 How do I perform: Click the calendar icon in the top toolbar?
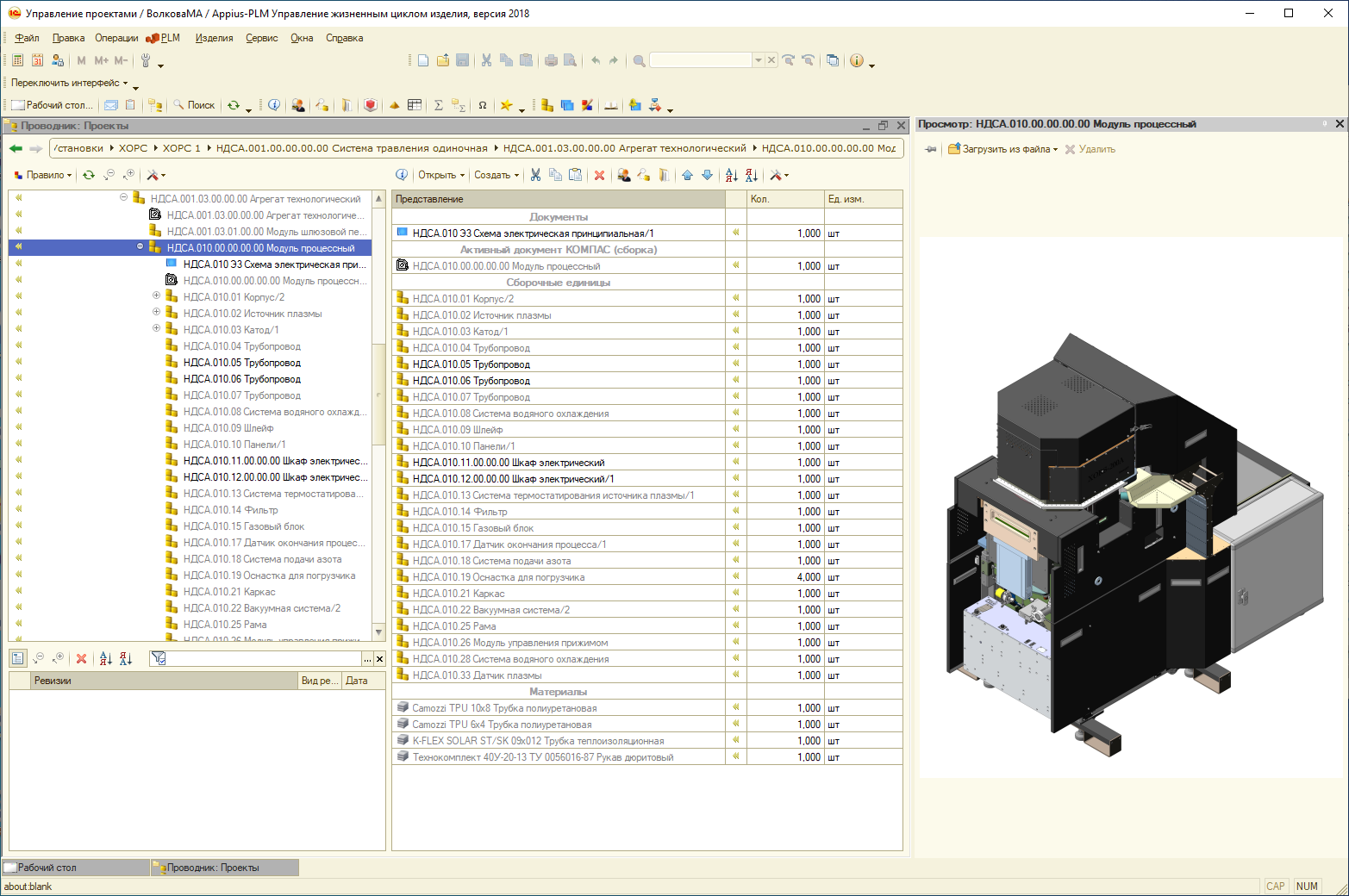[37, 60]
